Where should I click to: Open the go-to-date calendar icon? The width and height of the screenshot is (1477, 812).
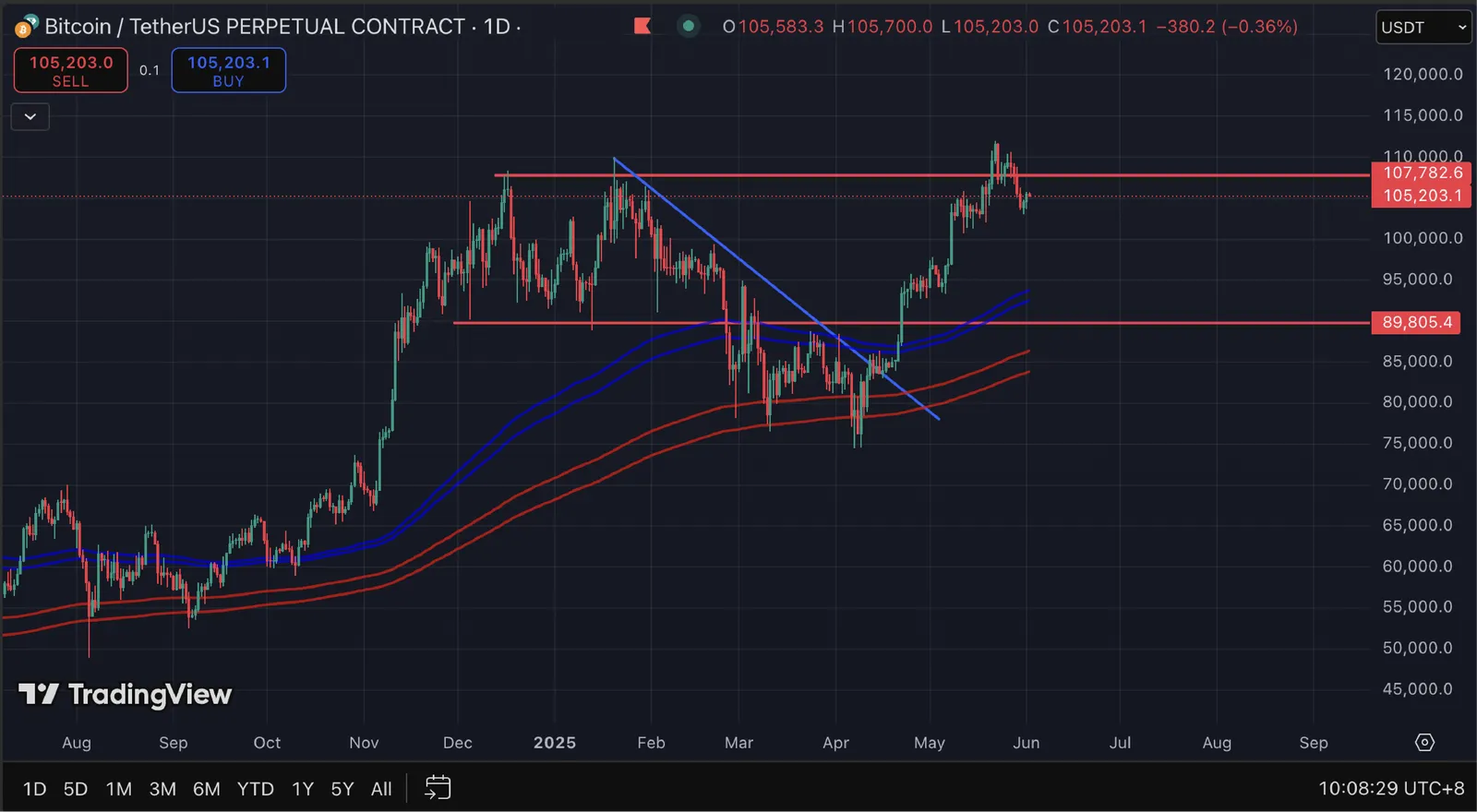pos(438,787)
